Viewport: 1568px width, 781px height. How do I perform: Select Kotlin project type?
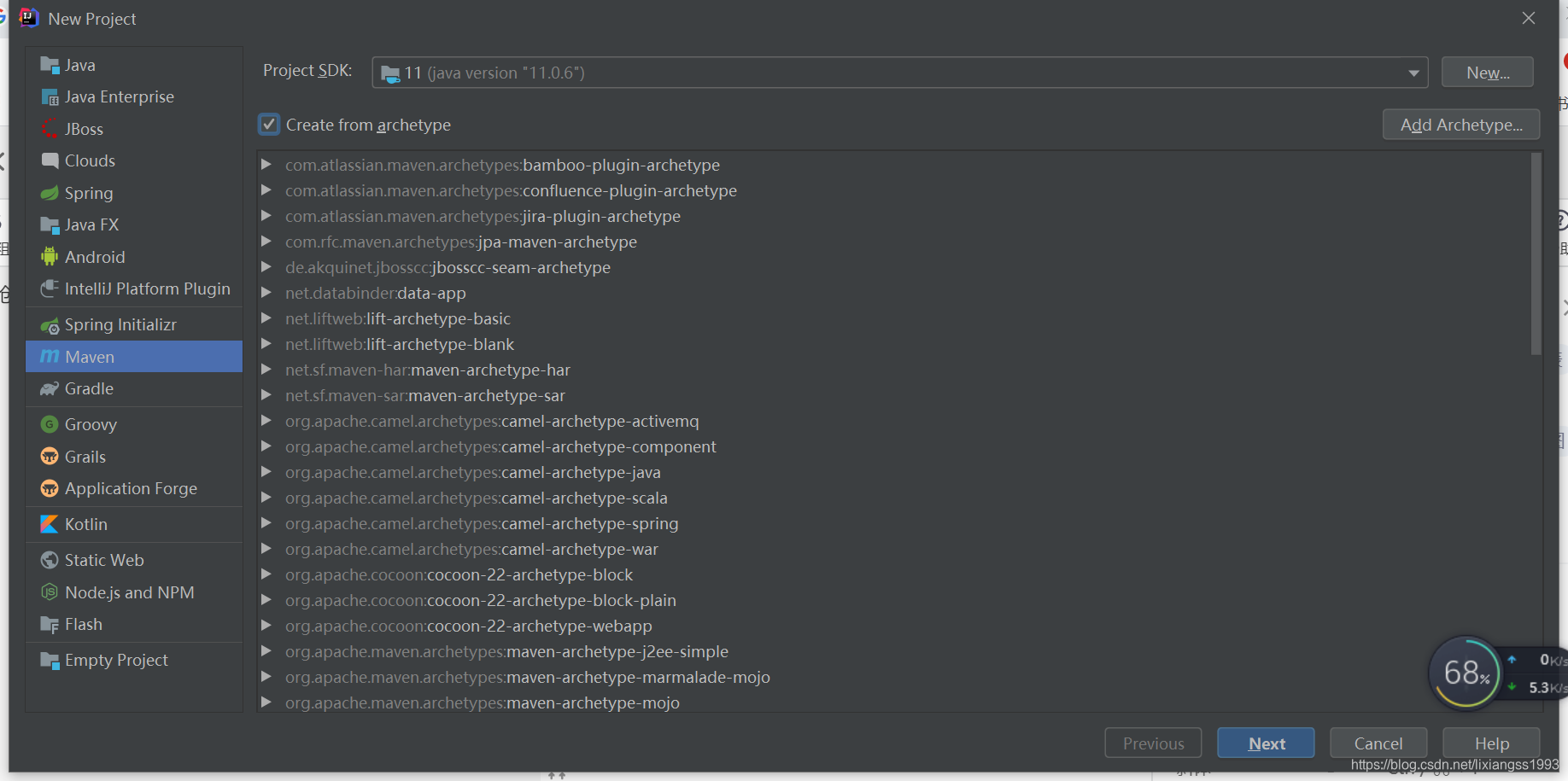coord(134,524)
